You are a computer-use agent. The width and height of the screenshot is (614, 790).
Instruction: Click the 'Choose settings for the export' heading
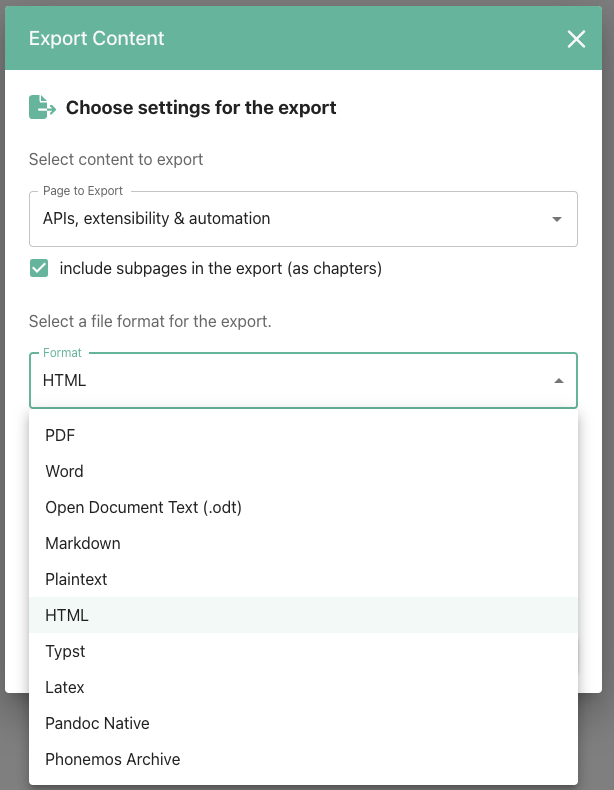(201, 108)
